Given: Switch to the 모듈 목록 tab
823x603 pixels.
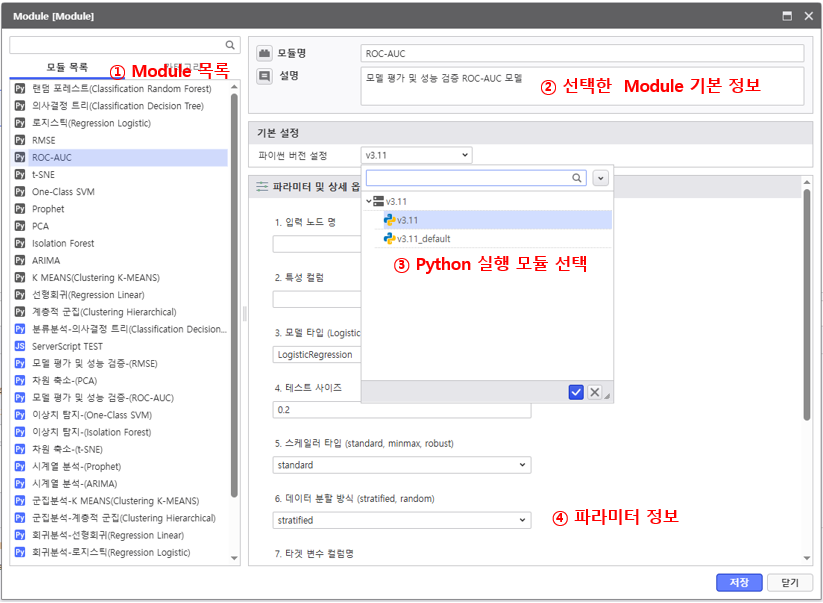Looking at the screenshot, I should pos(67,67).
